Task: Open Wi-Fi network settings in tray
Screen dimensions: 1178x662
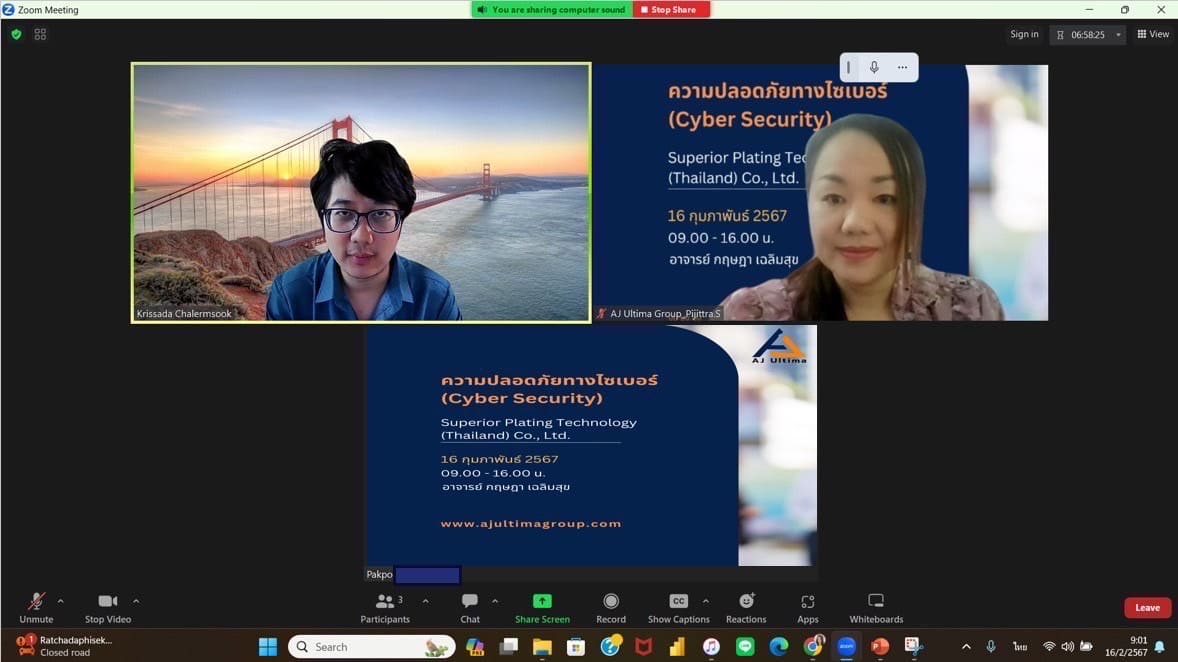Action: [x=1049, y=646]
